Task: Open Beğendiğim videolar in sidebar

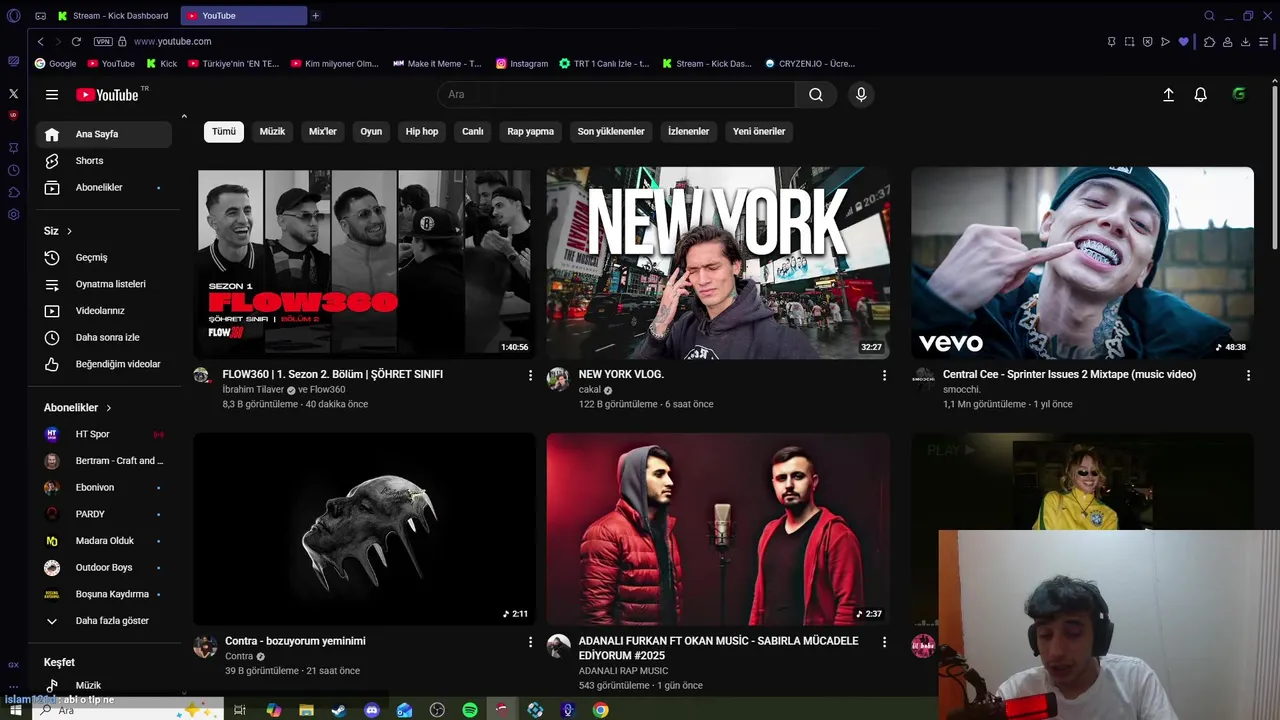Action: click(x=105, y=364)
